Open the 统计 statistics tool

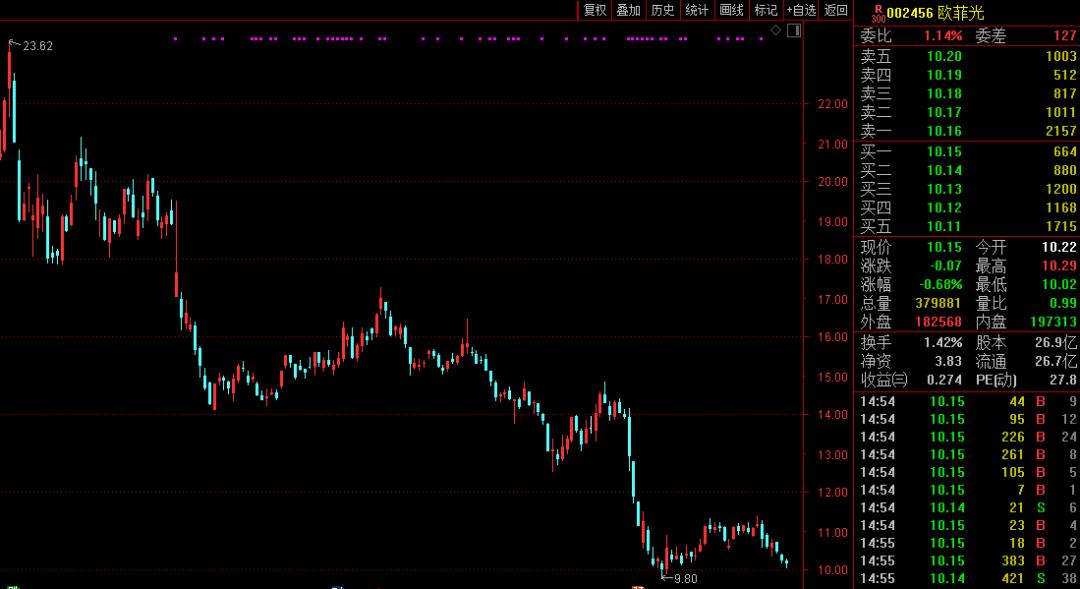(x=697, y=10)
